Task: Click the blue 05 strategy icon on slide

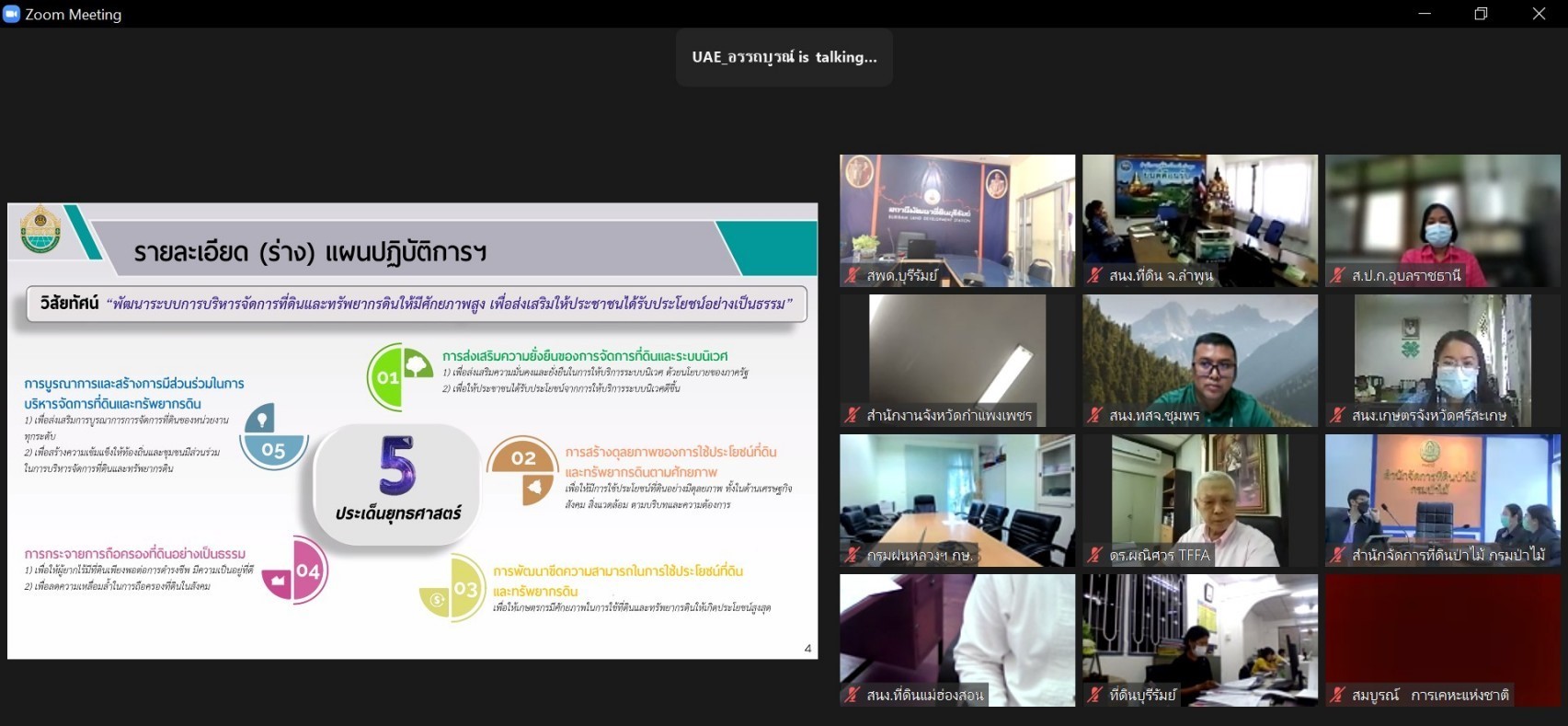Action: click(272, 437)
